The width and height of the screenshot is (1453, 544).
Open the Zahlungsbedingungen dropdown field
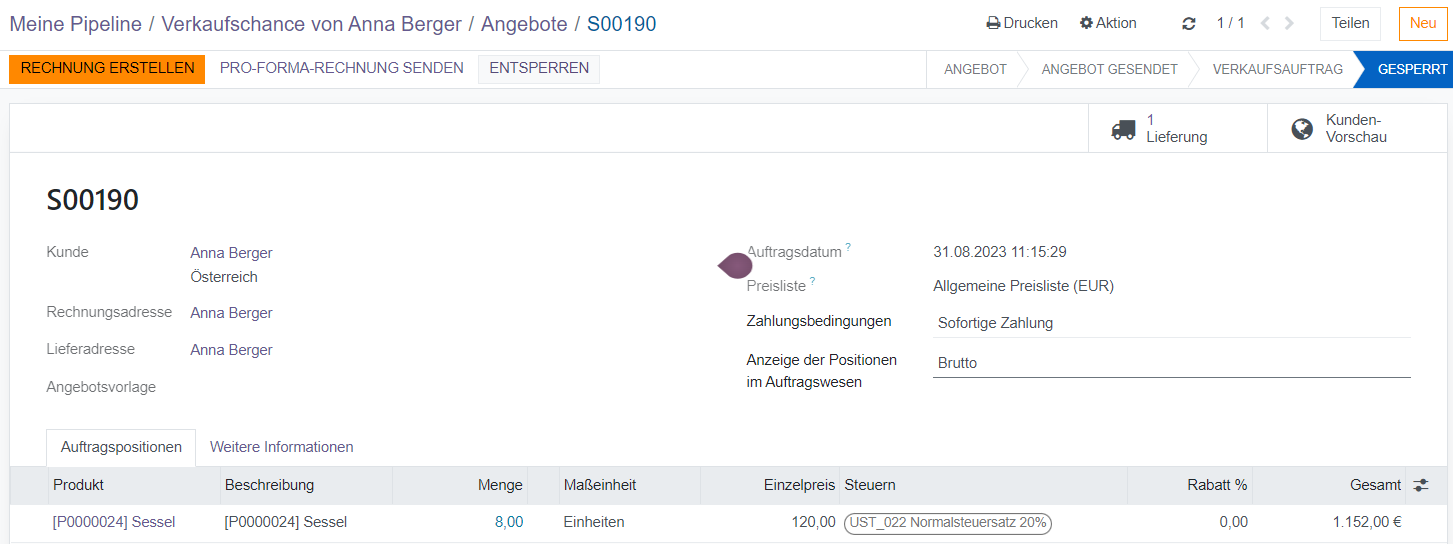[1170, 323]
